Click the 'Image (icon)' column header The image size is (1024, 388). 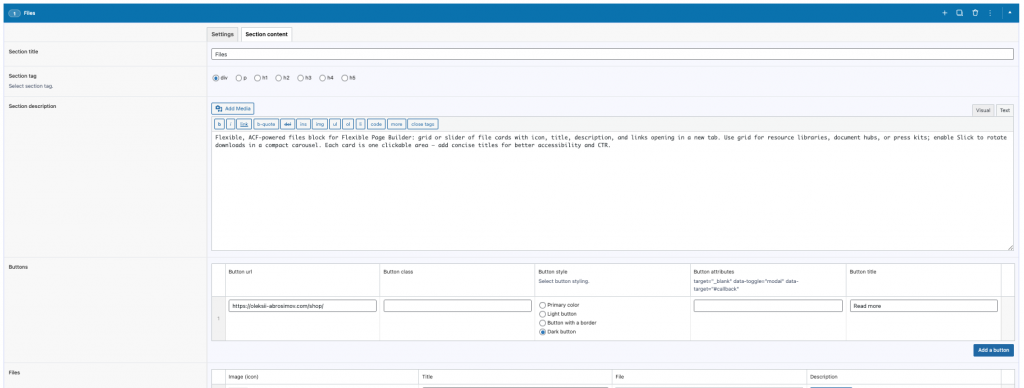[245, 377]
